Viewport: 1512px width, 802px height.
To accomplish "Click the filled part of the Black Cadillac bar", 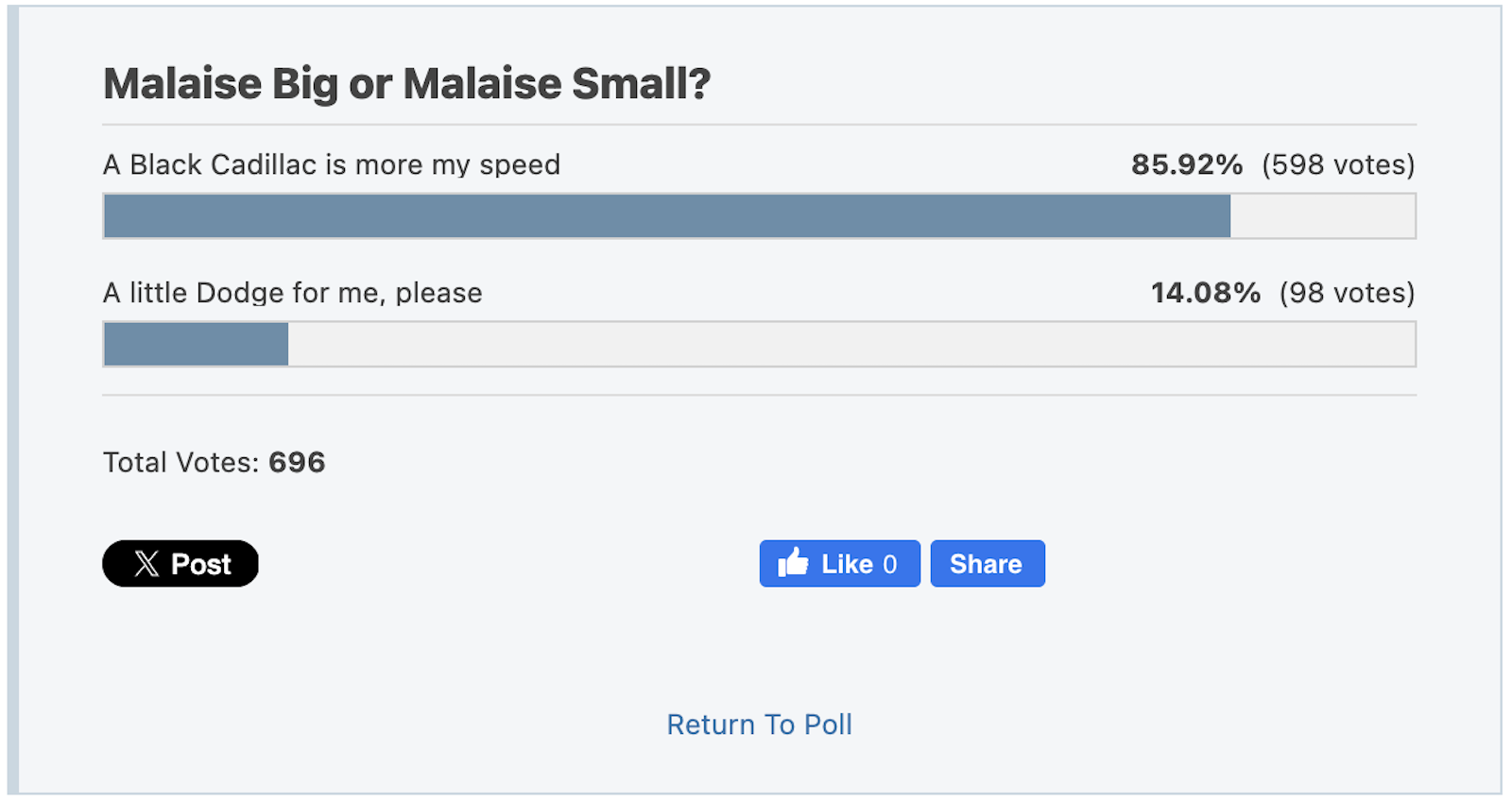I will 666,216.
